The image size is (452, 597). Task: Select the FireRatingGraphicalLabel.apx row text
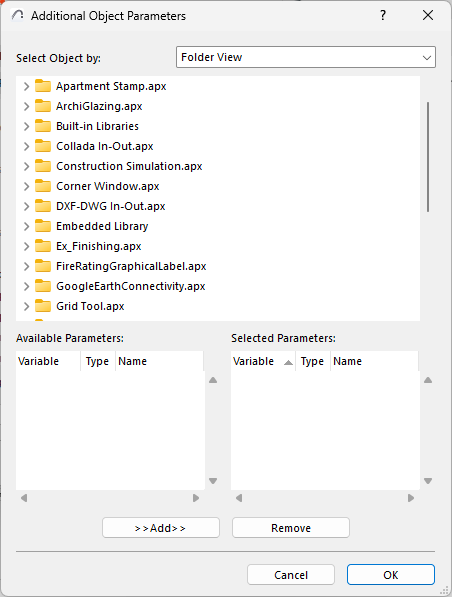pyautogui.click(x=131, y=266)
